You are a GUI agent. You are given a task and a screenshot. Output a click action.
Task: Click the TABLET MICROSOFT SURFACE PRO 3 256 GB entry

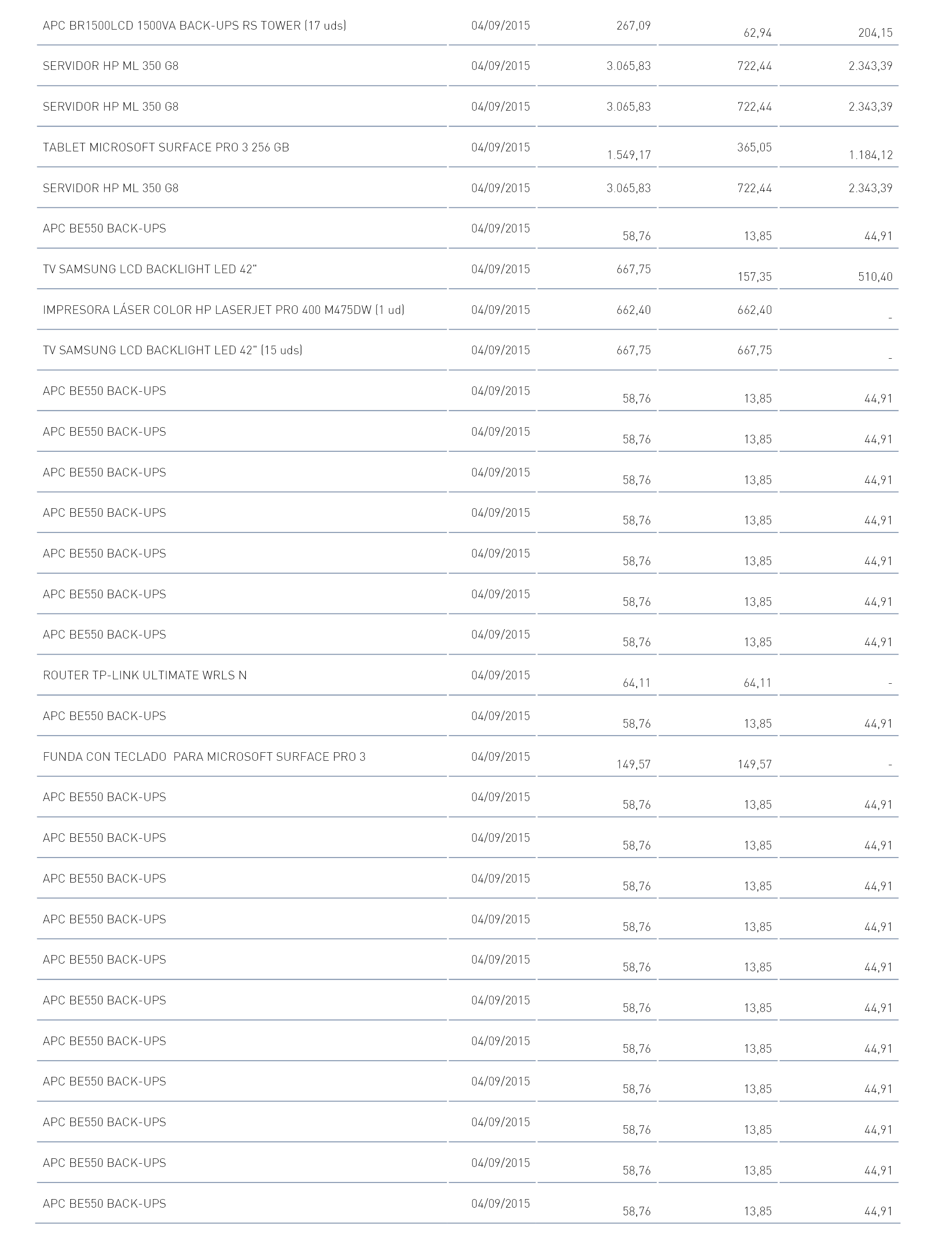pyautogui.click(x=166, y=147)
